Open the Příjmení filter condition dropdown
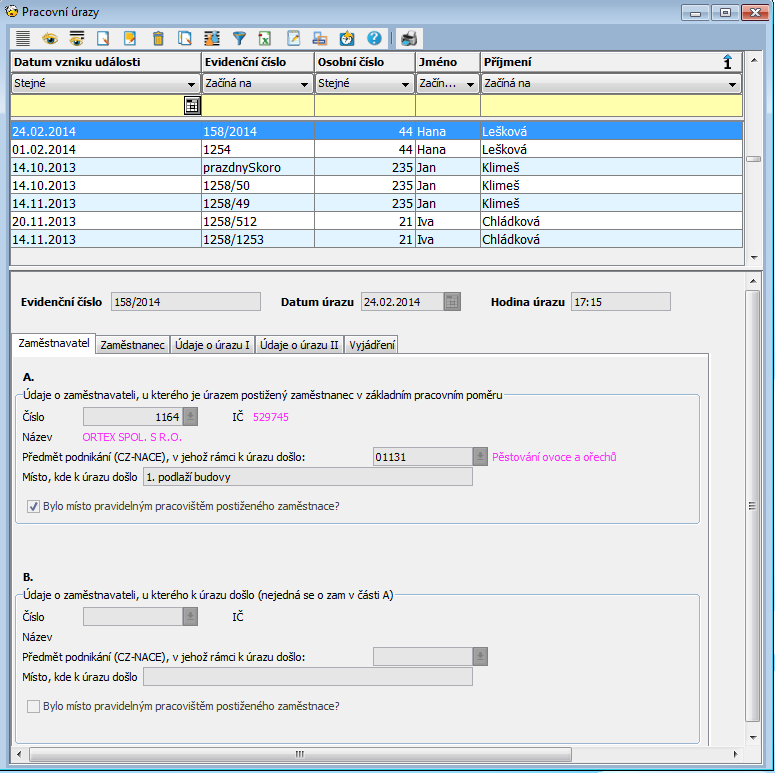Screen dimensions: 775x773 click(731, 84)
